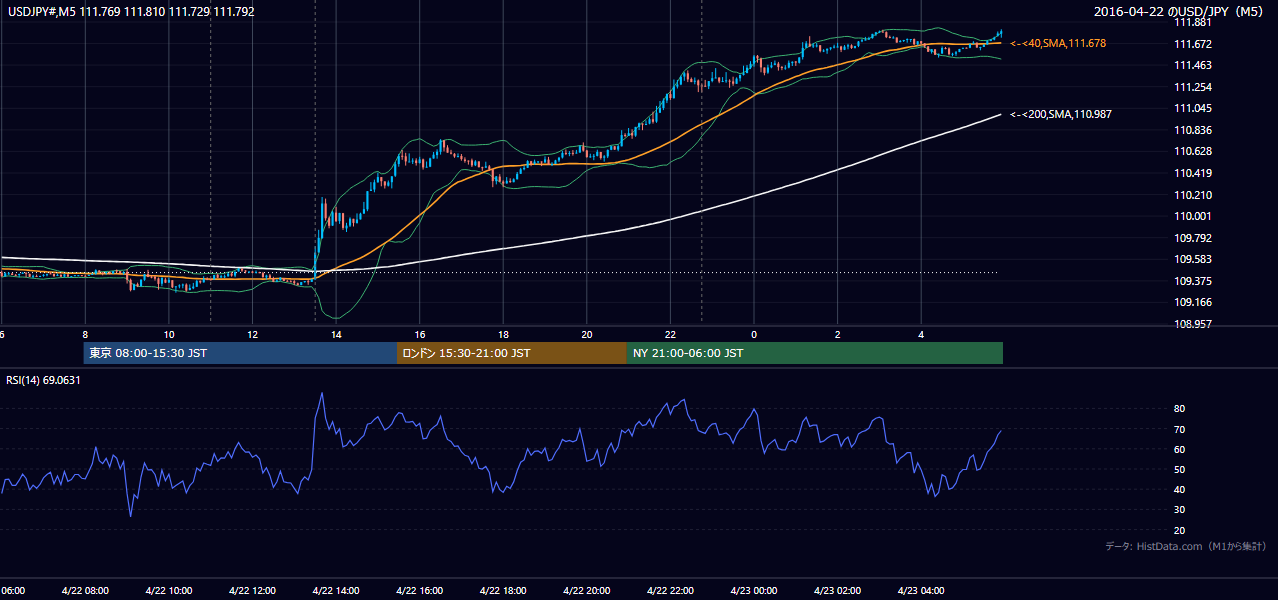Click hour label 14 under price chart

tap(336, 335)
